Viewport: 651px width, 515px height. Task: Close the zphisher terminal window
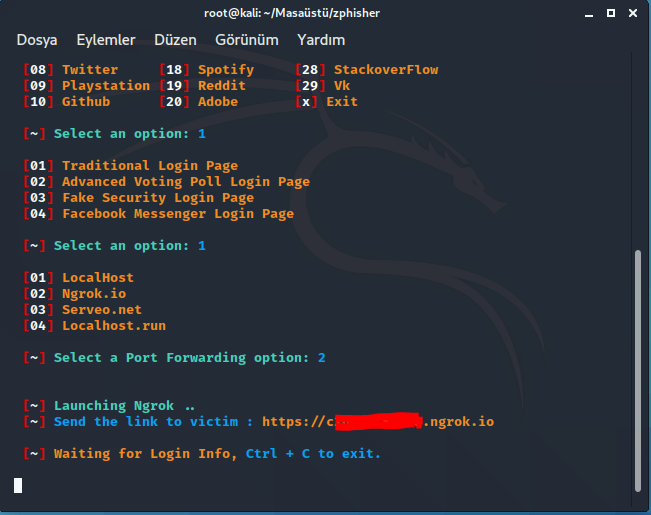pos(633,13)
